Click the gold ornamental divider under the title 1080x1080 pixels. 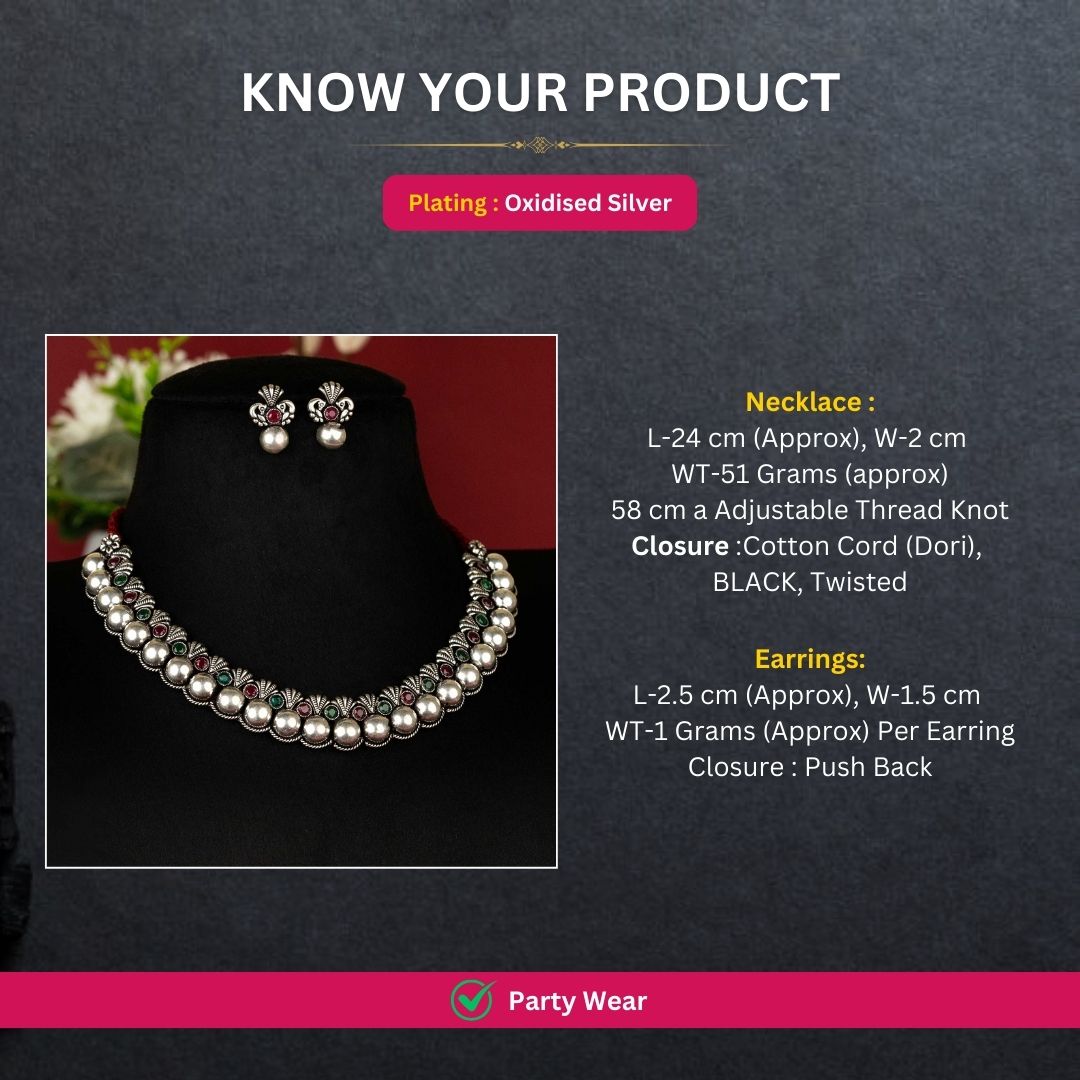[540, 145]
